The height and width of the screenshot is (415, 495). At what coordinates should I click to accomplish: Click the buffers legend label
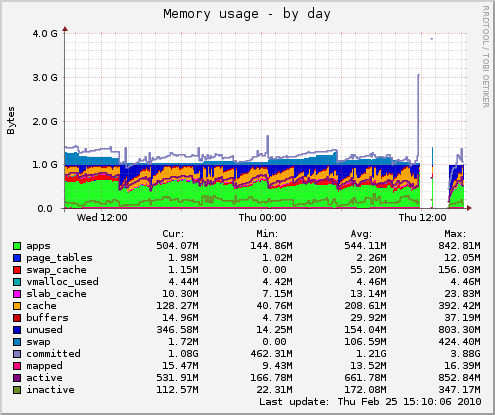pos(47,318)
